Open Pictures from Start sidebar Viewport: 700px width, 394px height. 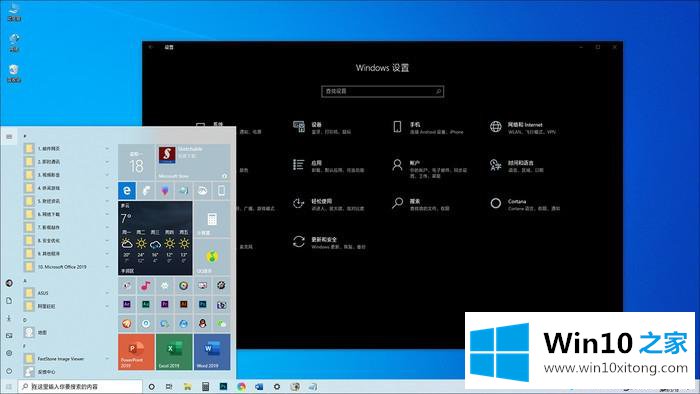click(9, 336)
